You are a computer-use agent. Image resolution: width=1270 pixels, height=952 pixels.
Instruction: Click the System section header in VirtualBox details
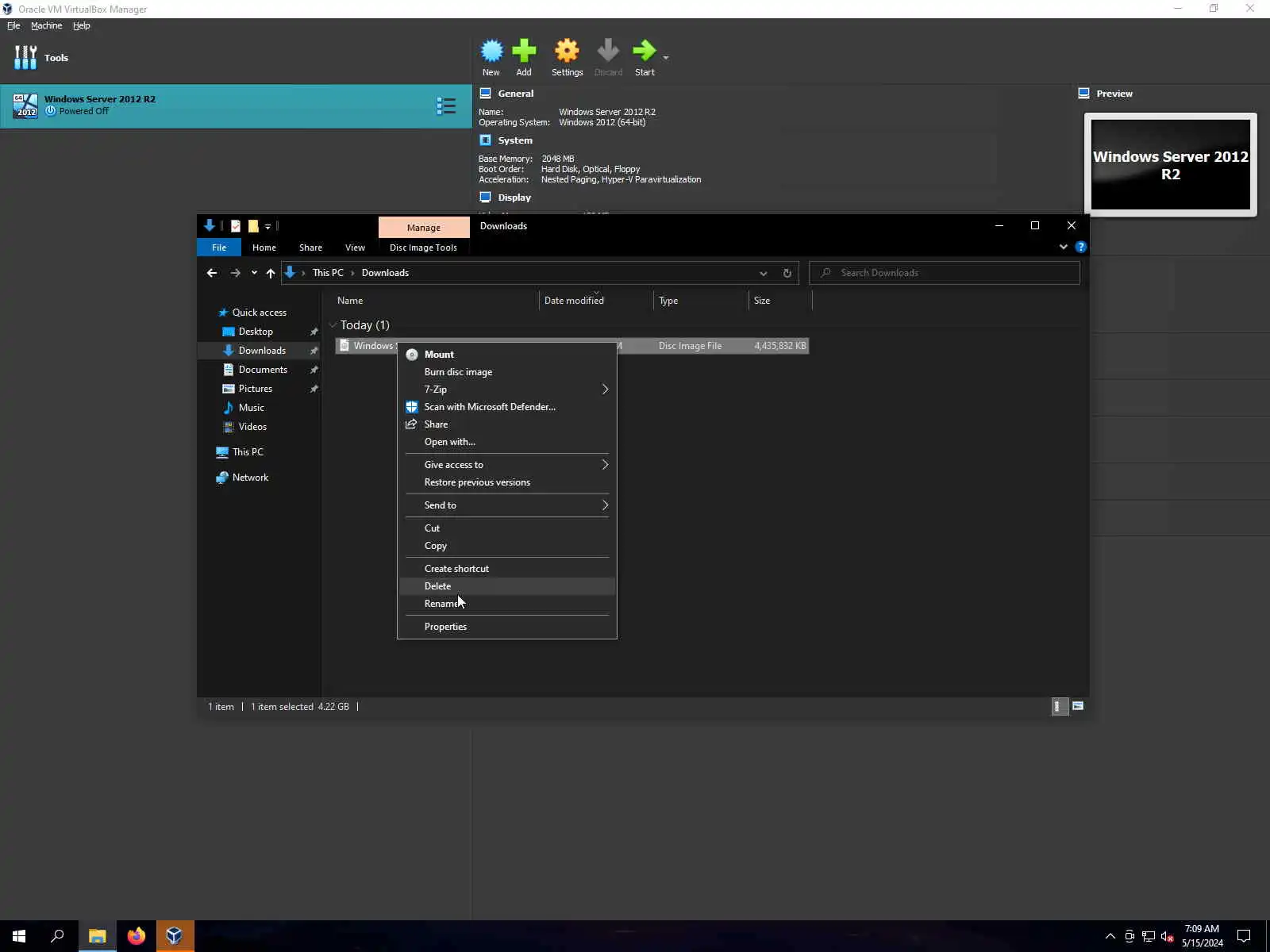coord(515,140)
